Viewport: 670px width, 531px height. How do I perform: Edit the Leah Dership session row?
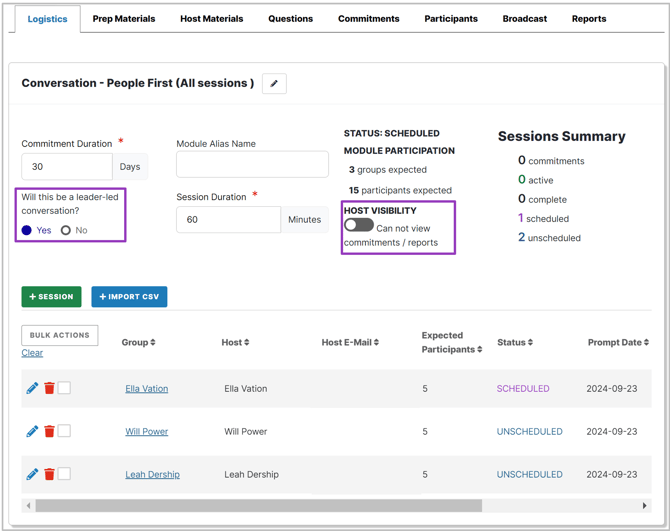32,474
